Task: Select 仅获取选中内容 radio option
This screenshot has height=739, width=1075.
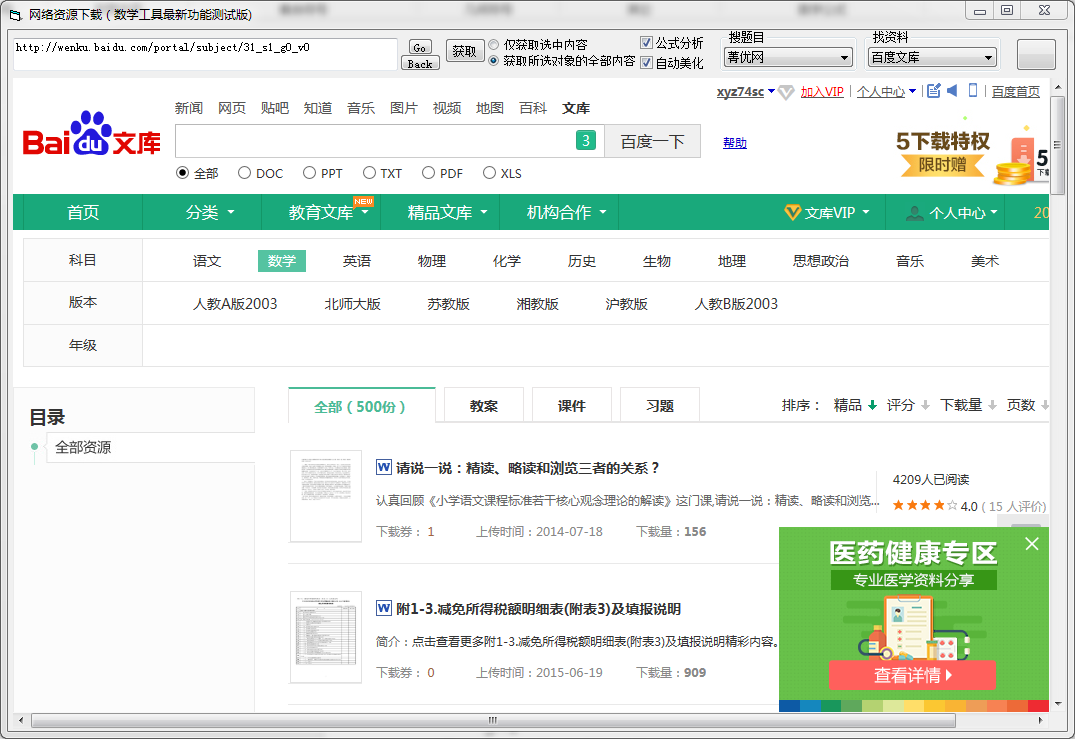Action: tap(494, 45)
